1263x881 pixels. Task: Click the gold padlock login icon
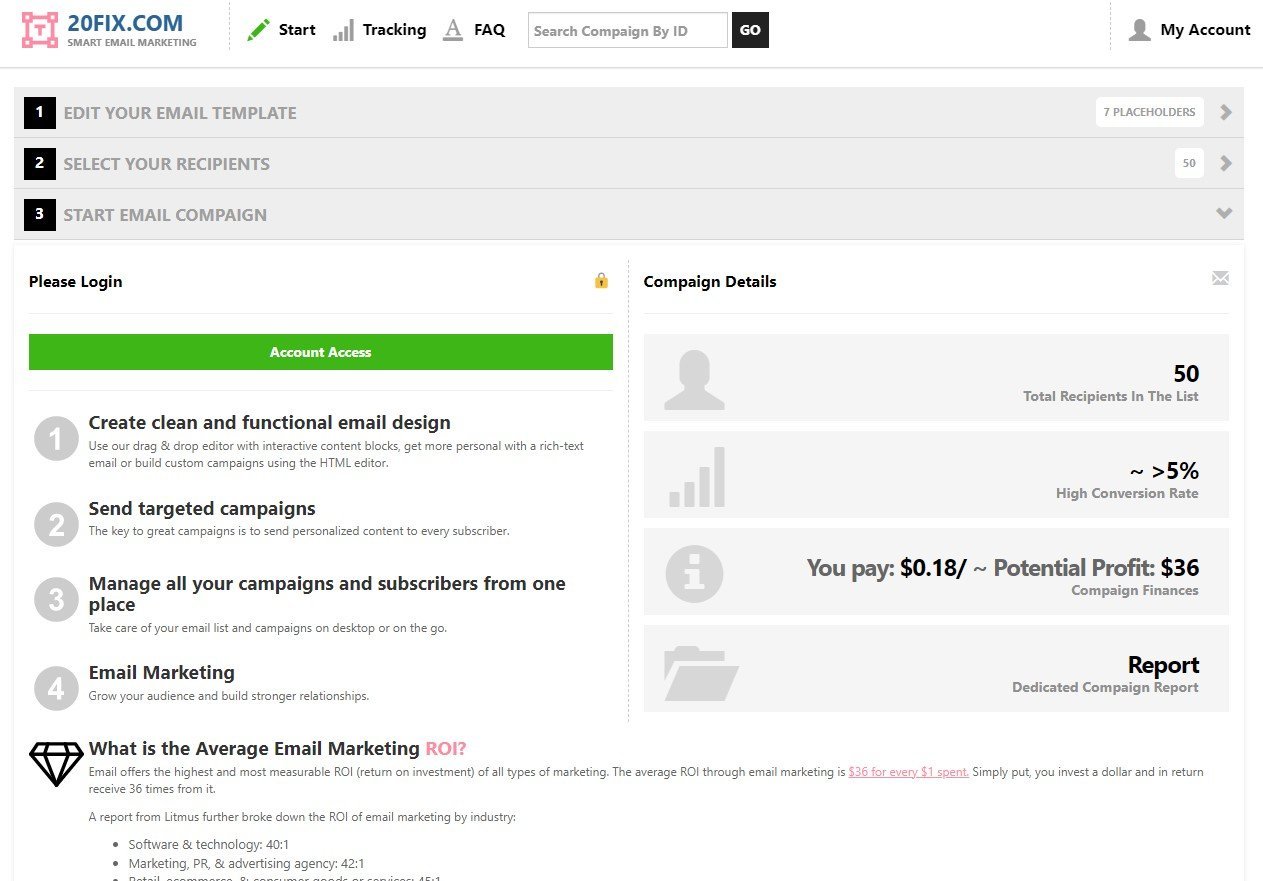601,281
